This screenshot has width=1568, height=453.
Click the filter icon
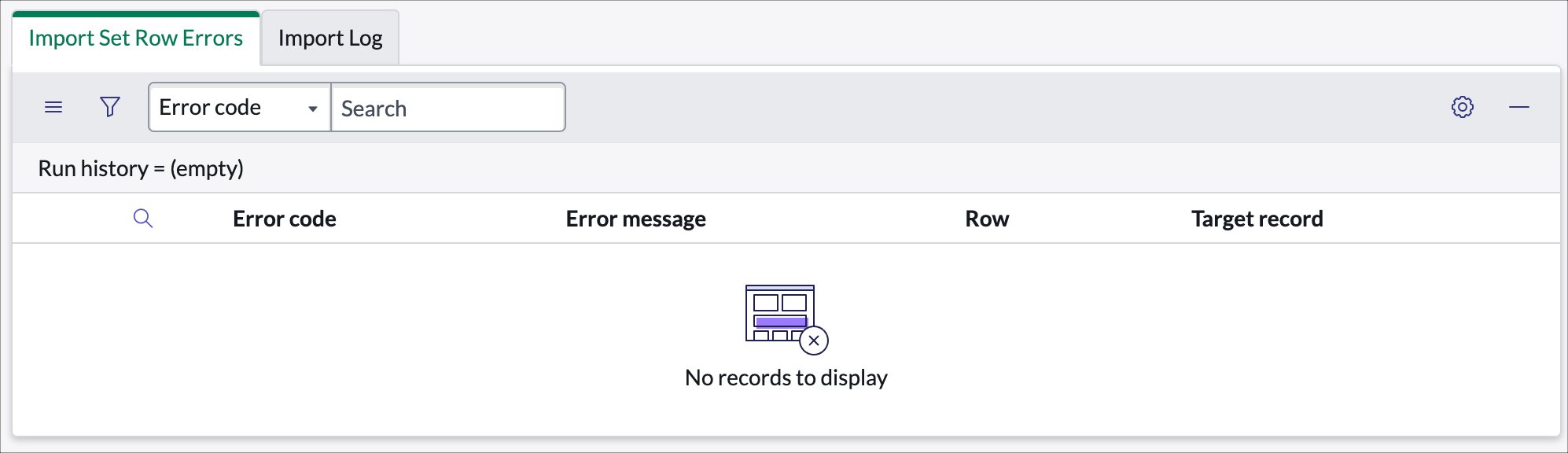(109, 107)
